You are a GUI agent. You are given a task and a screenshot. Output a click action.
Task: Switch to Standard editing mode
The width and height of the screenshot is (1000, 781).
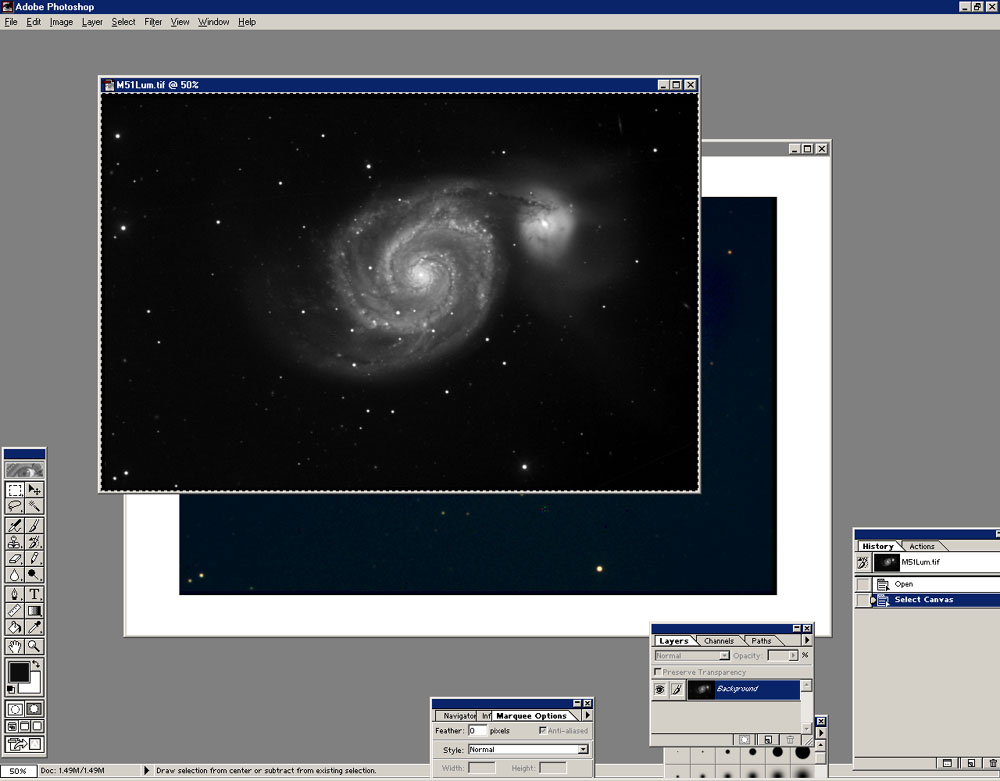(15, 709)
